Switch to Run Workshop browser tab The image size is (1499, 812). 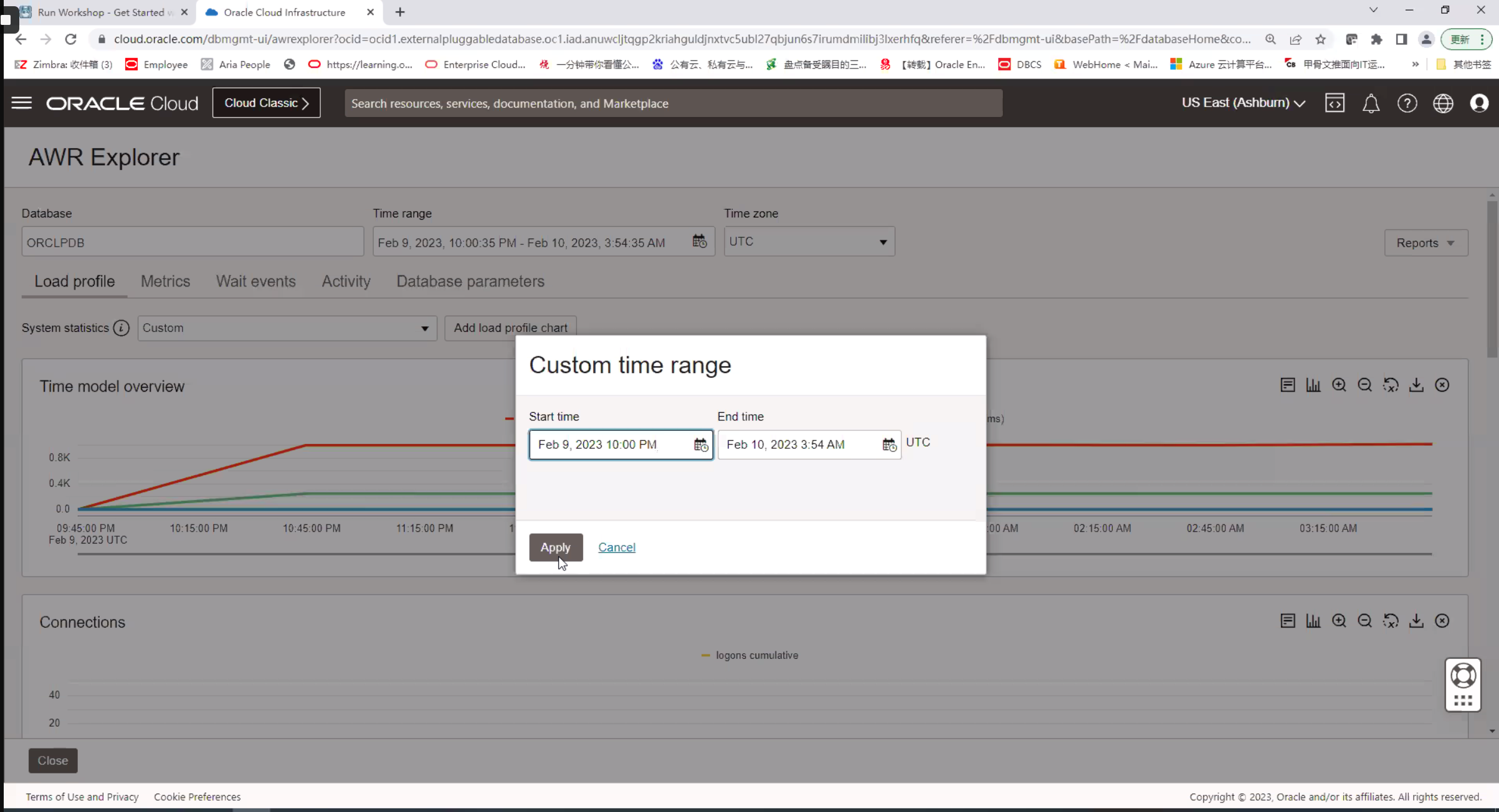pyautogui.click(x=105, y=12)
